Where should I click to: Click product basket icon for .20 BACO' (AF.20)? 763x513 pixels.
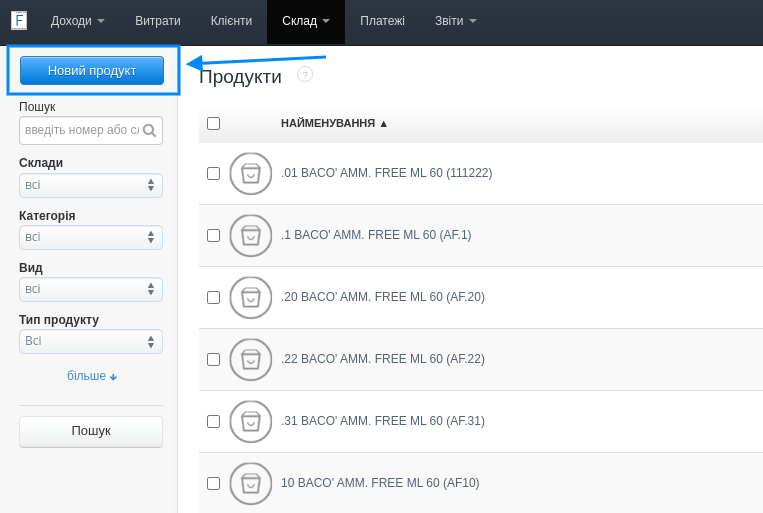tap(250, 297)
